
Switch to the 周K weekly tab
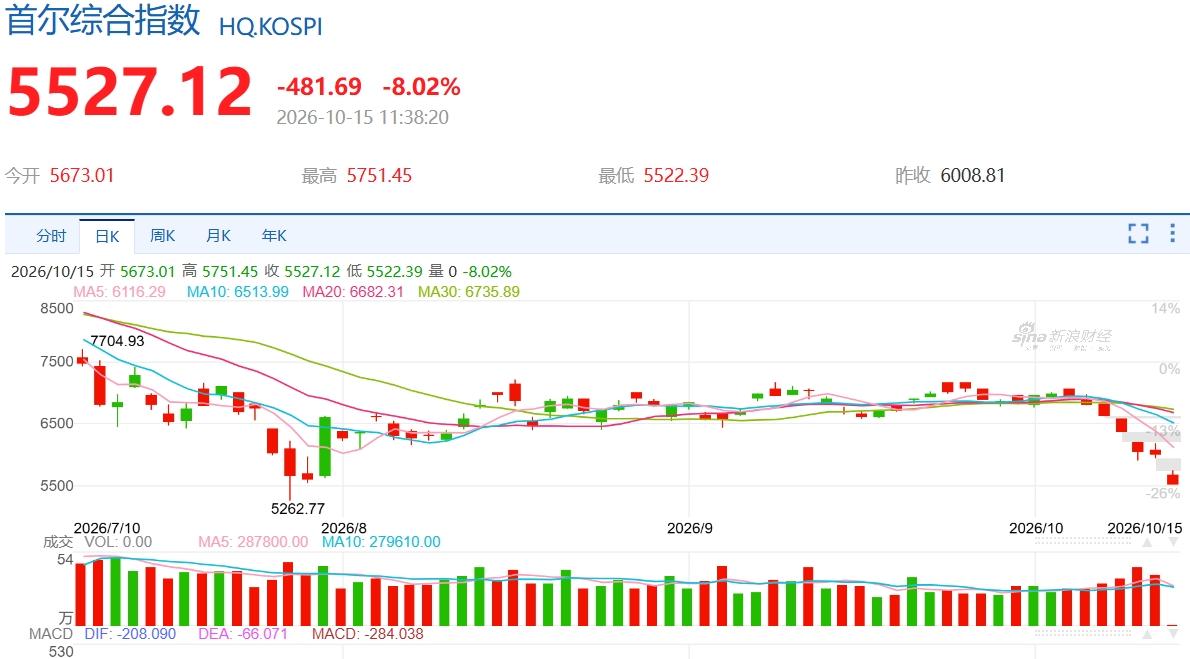pyautogui.click(x=162, y=236)
